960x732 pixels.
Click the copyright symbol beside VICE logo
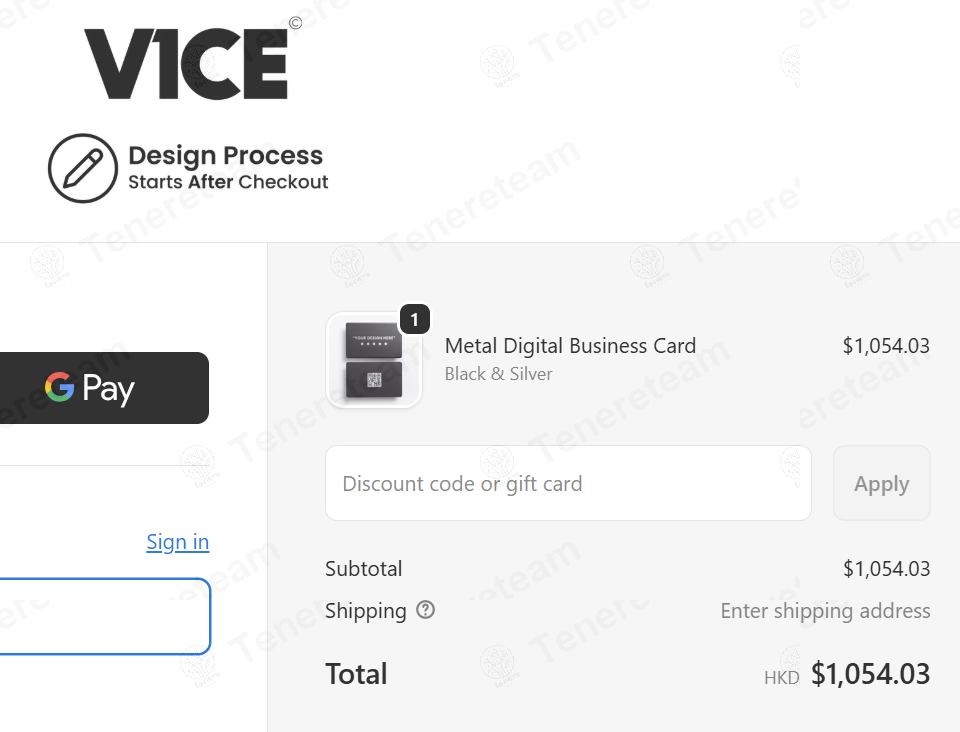click(295, 23)
